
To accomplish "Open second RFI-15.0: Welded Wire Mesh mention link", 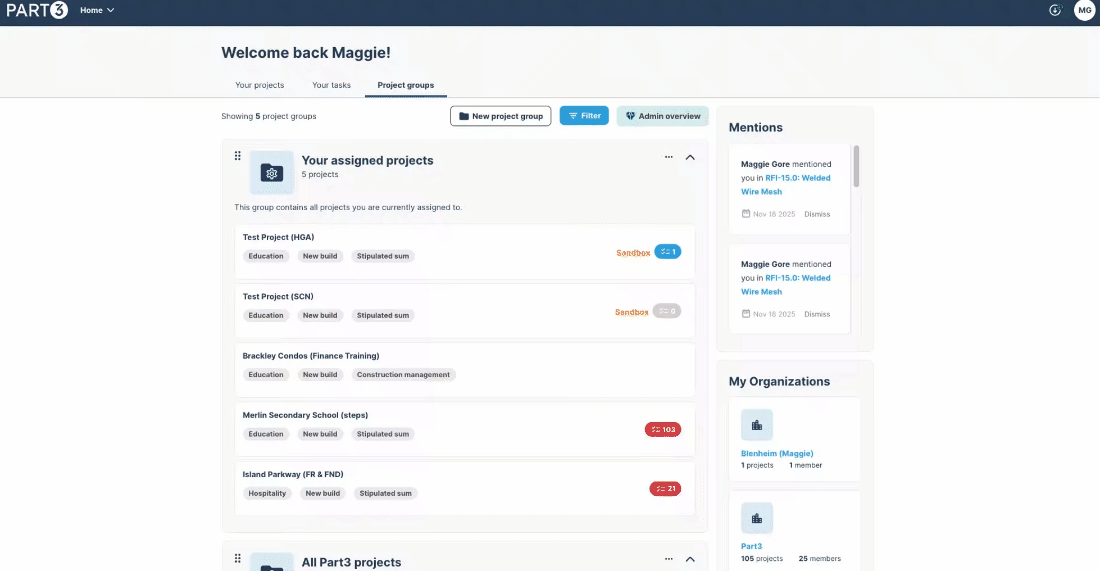I will tap(786, 285).
